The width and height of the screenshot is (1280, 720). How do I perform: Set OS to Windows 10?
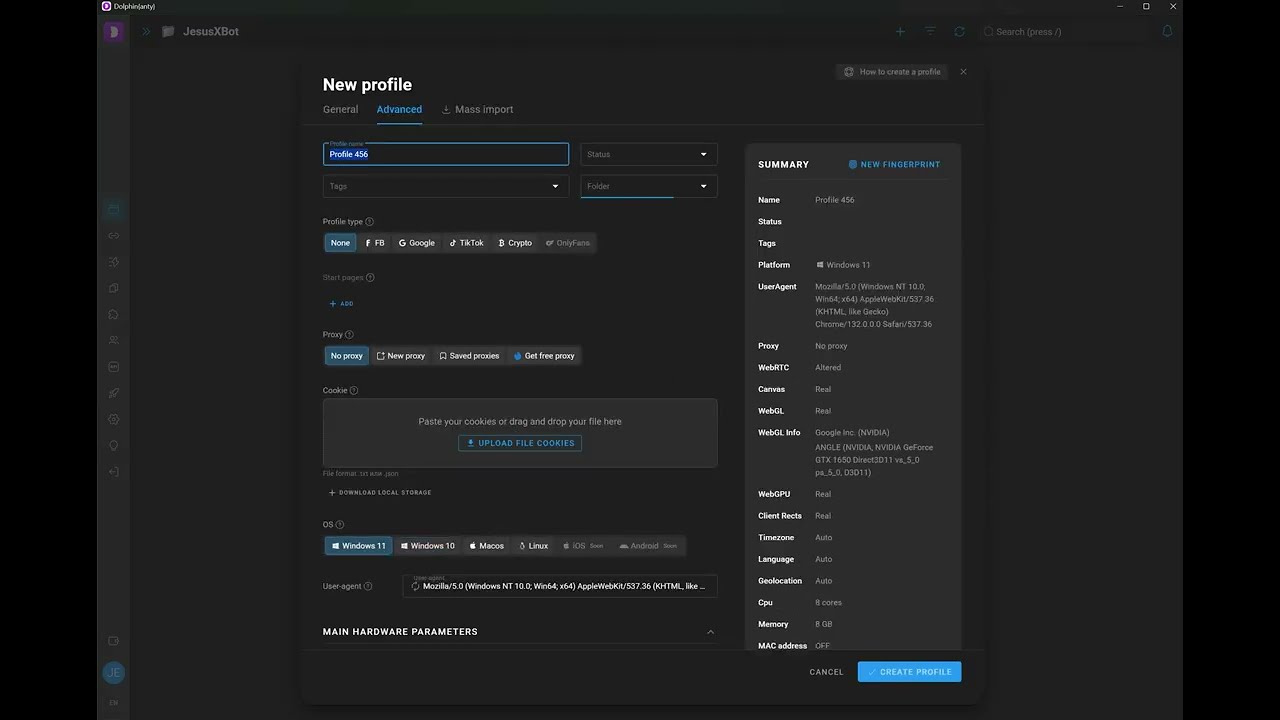tap(427, 546)
